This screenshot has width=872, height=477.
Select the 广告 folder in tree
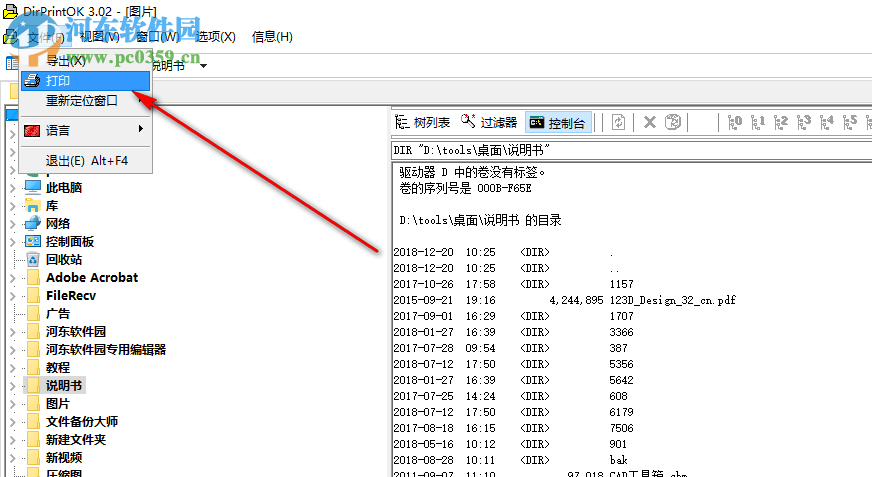(58, 314)
